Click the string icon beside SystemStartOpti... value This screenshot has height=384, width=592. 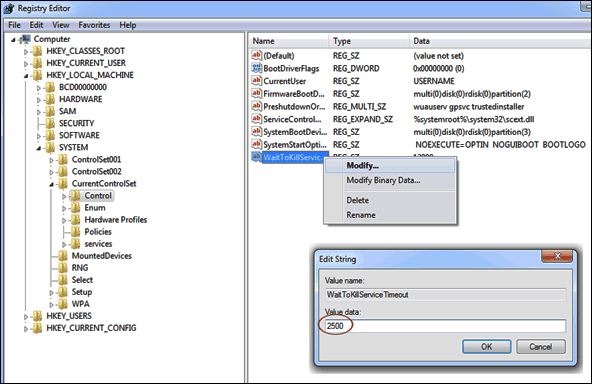click(257, 145)
